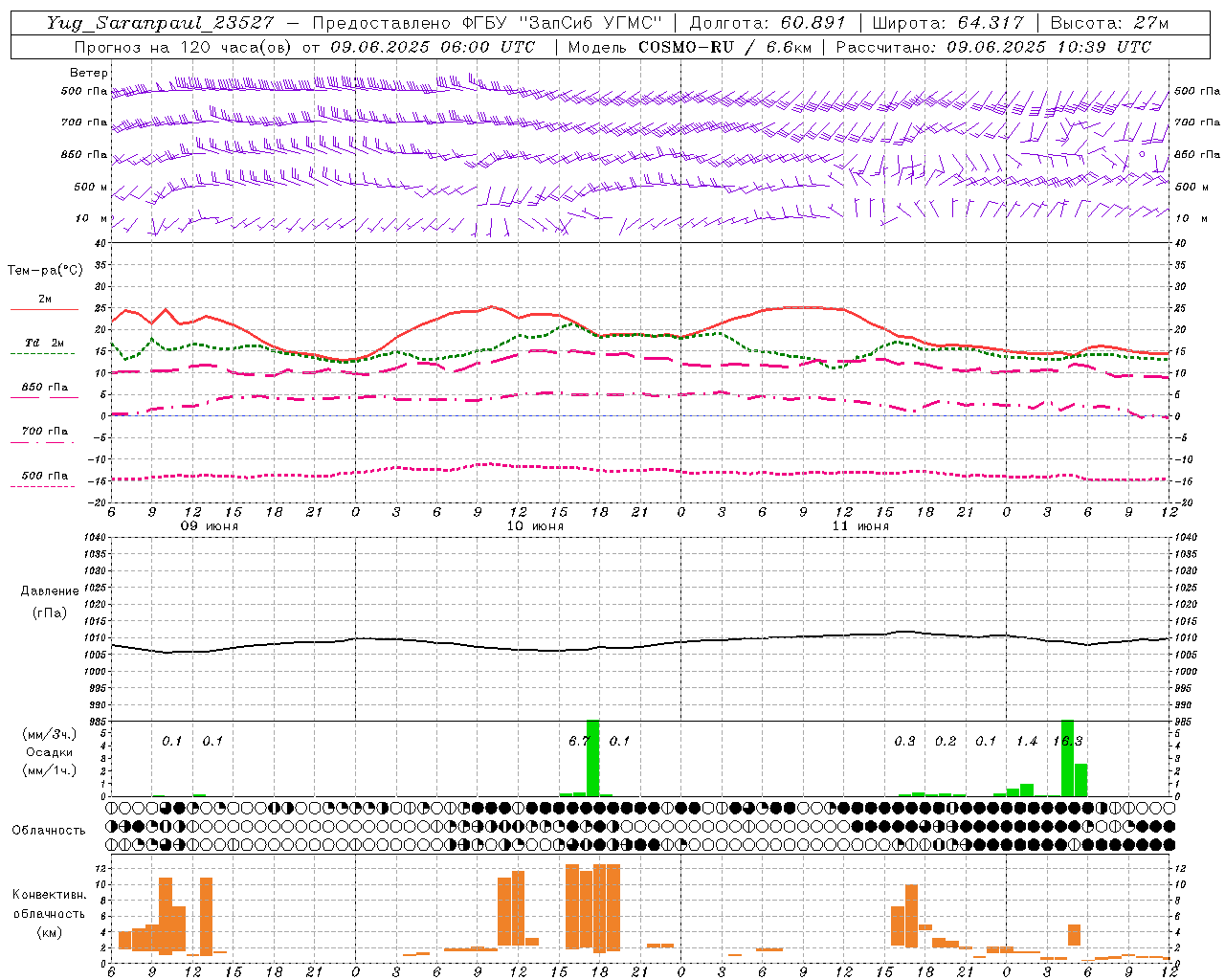Click "Прогноз на 120 часа(ов)" text
The image size is (1225, 980).
(185, 47)
